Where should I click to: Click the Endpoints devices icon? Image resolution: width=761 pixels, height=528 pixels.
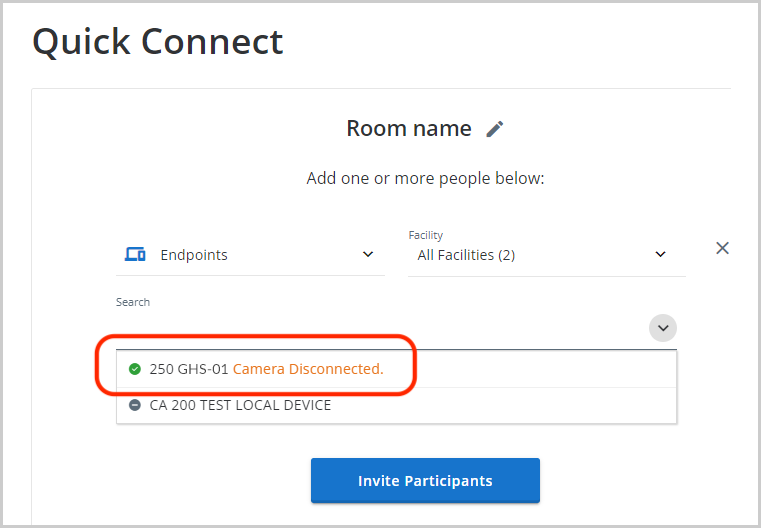[135, 254]
